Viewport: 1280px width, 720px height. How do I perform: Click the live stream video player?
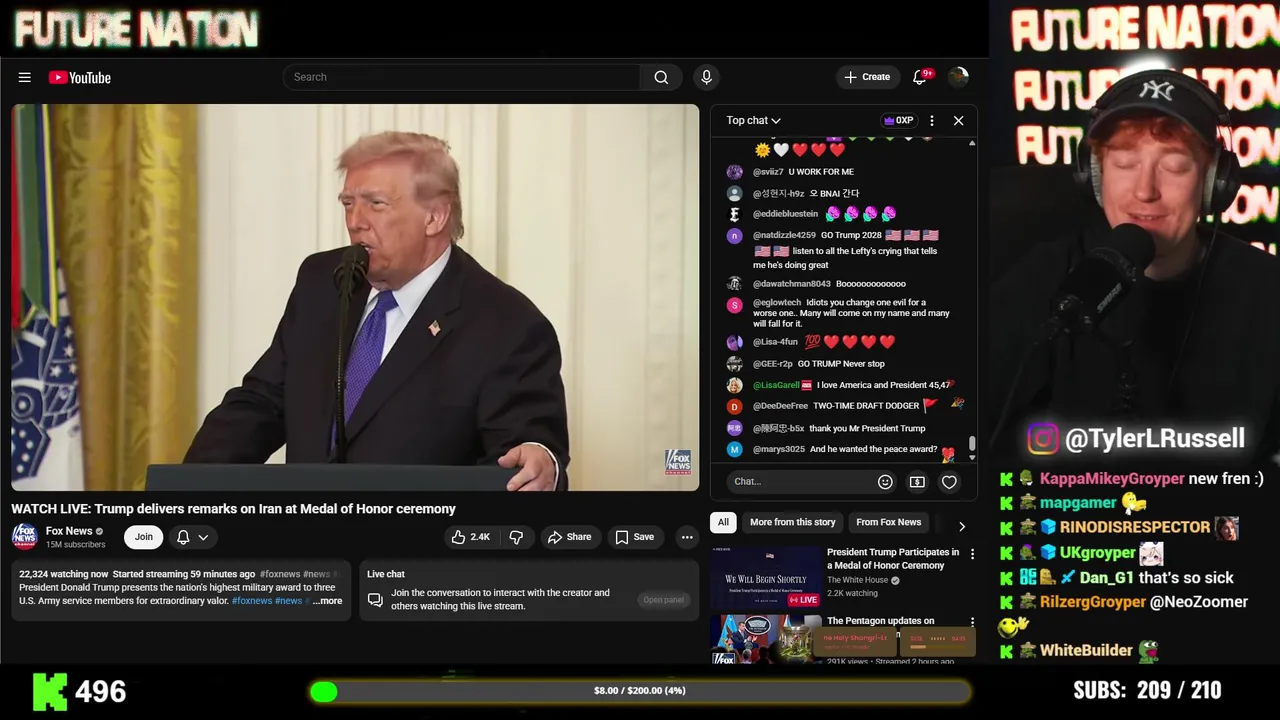tap(356, 297)
